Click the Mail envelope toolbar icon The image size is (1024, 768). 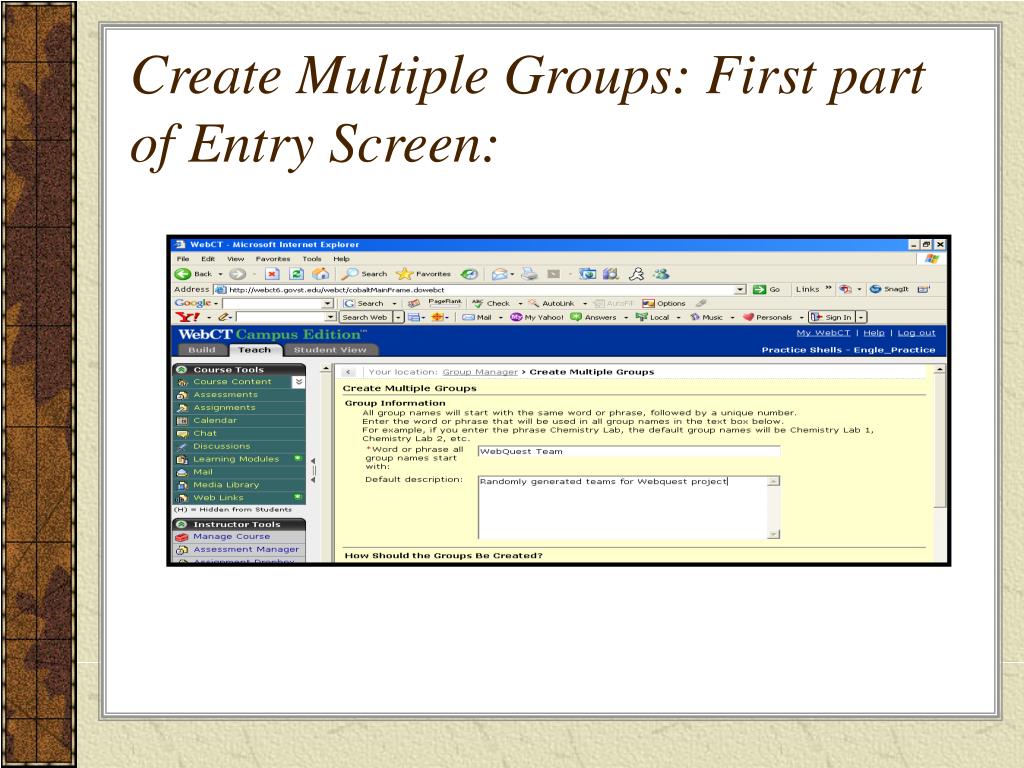pos(500,274)
